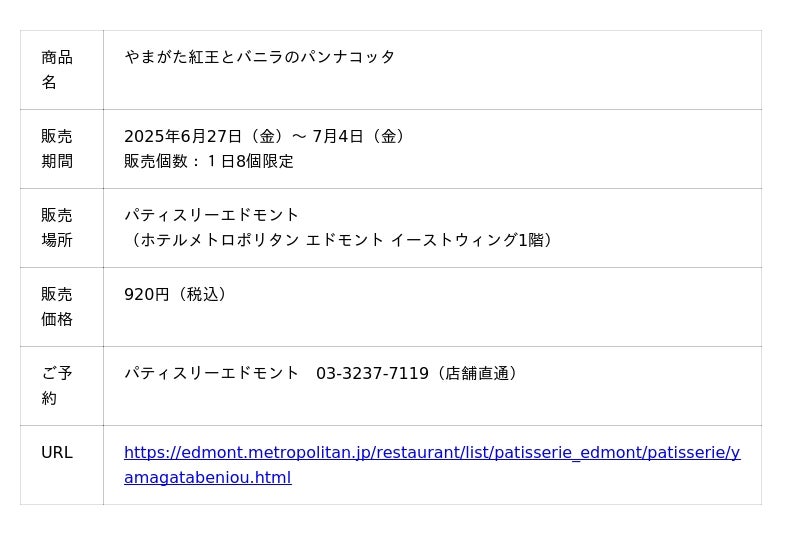800x535 pixels.
Task: Click the phone number 03-3237-7119
Action: (372, 373)
